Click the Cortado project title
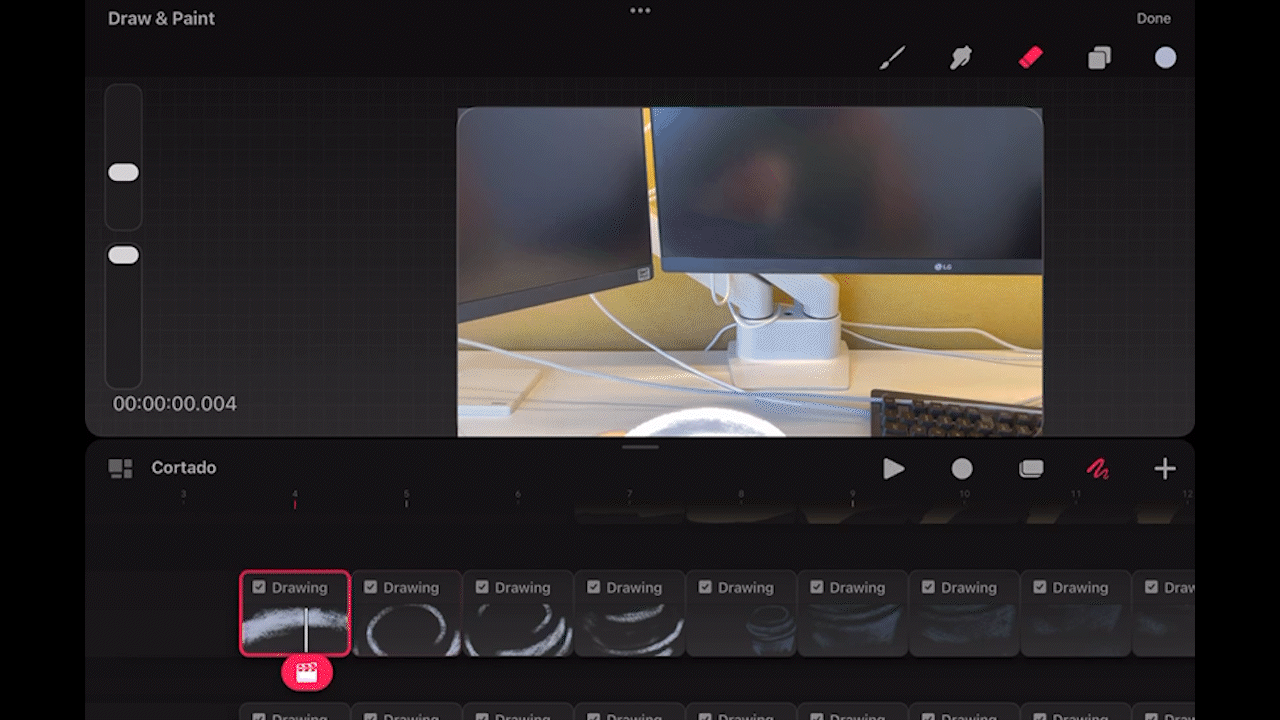1280x720 pixels. tap(184, 467)
